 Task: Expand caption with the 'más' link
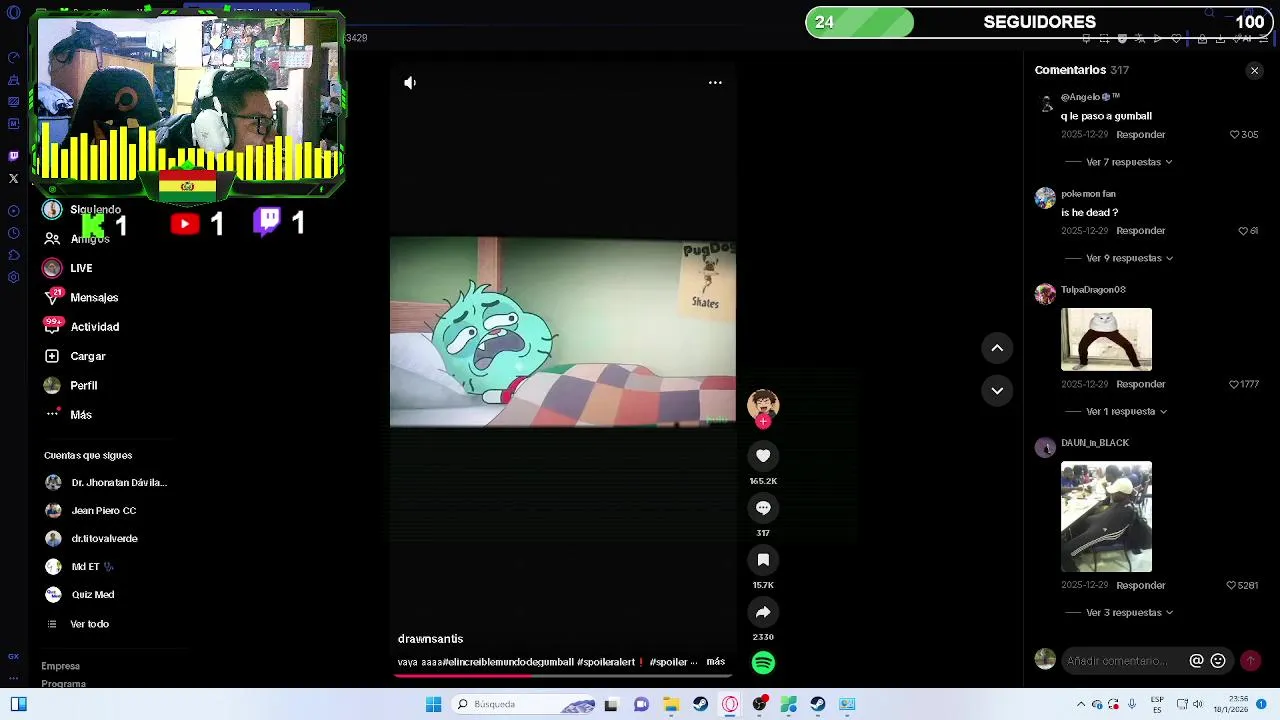click(716, 662)
